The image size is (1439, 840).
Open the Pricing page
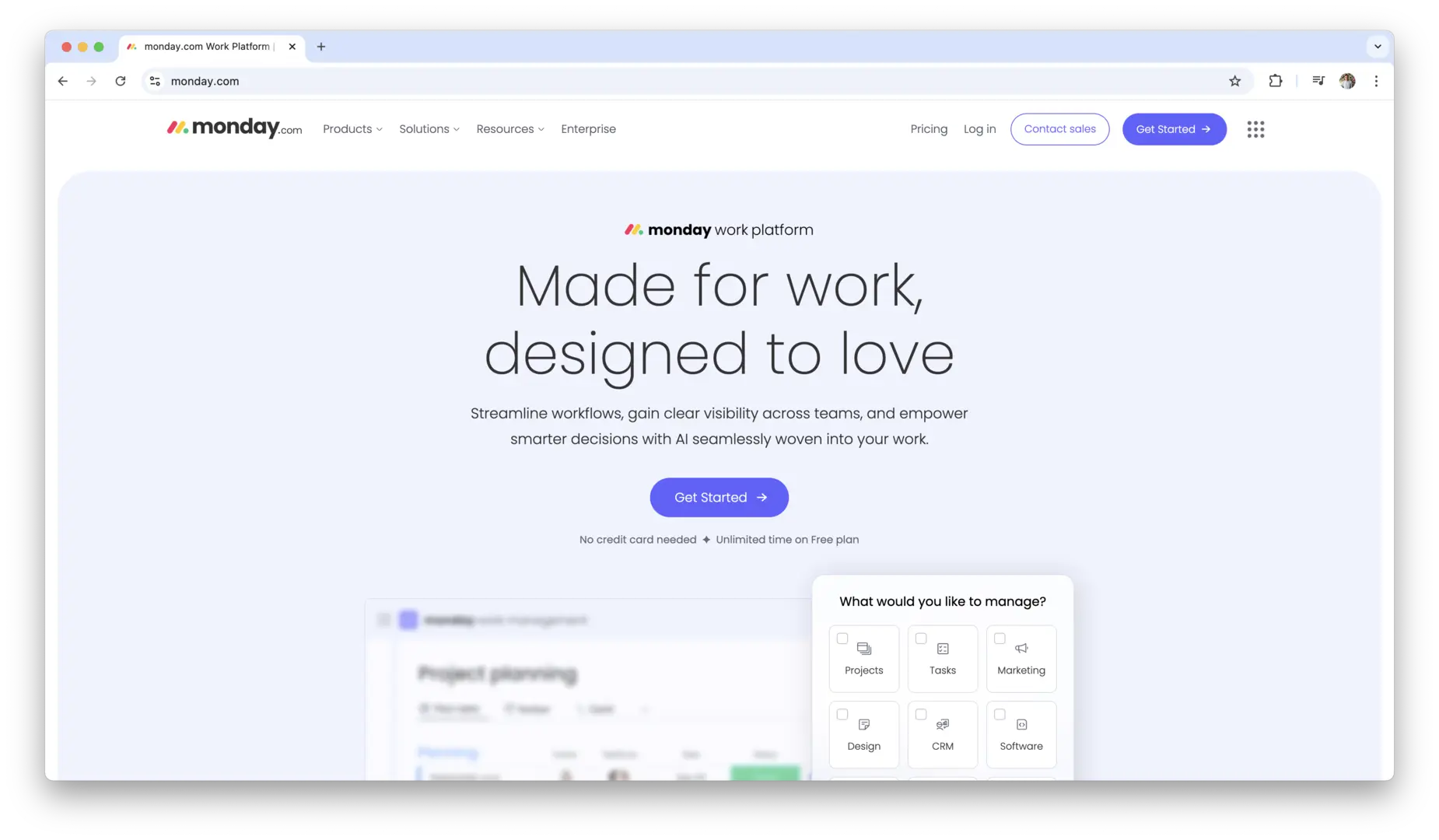(x=929, y=129)
